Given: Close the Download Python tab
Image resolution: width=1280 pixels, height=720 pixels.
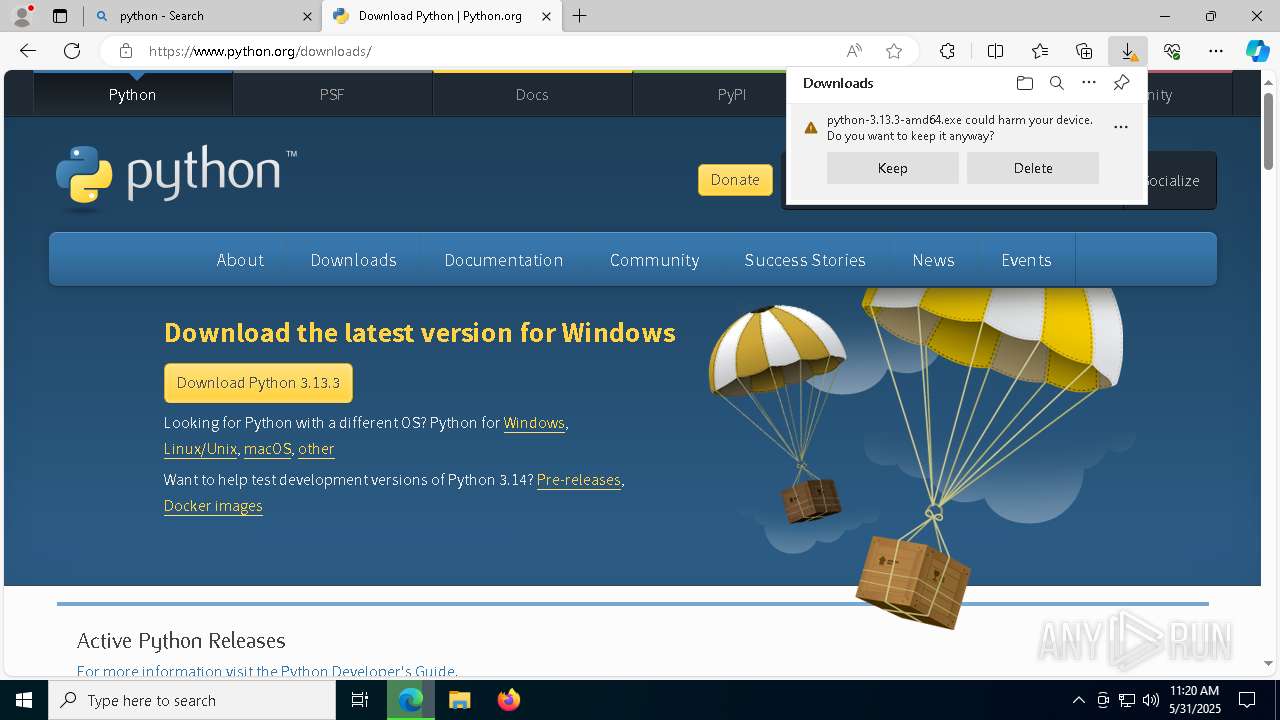Looking at the screenshot, I should pyautogui.click(x=546, y=16).
